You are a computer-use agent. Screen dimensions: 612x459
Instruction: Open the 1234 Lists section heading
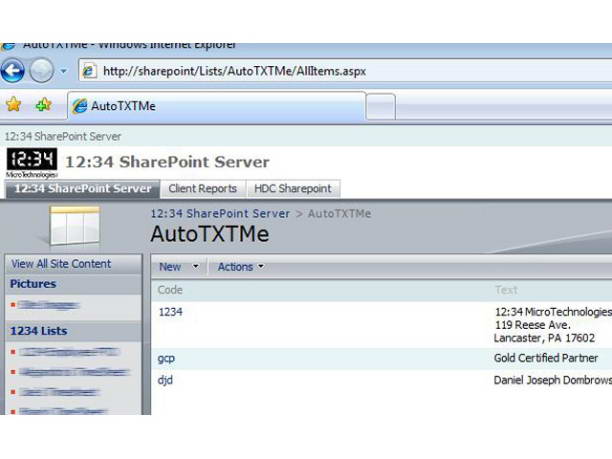[x=39, y=331]
